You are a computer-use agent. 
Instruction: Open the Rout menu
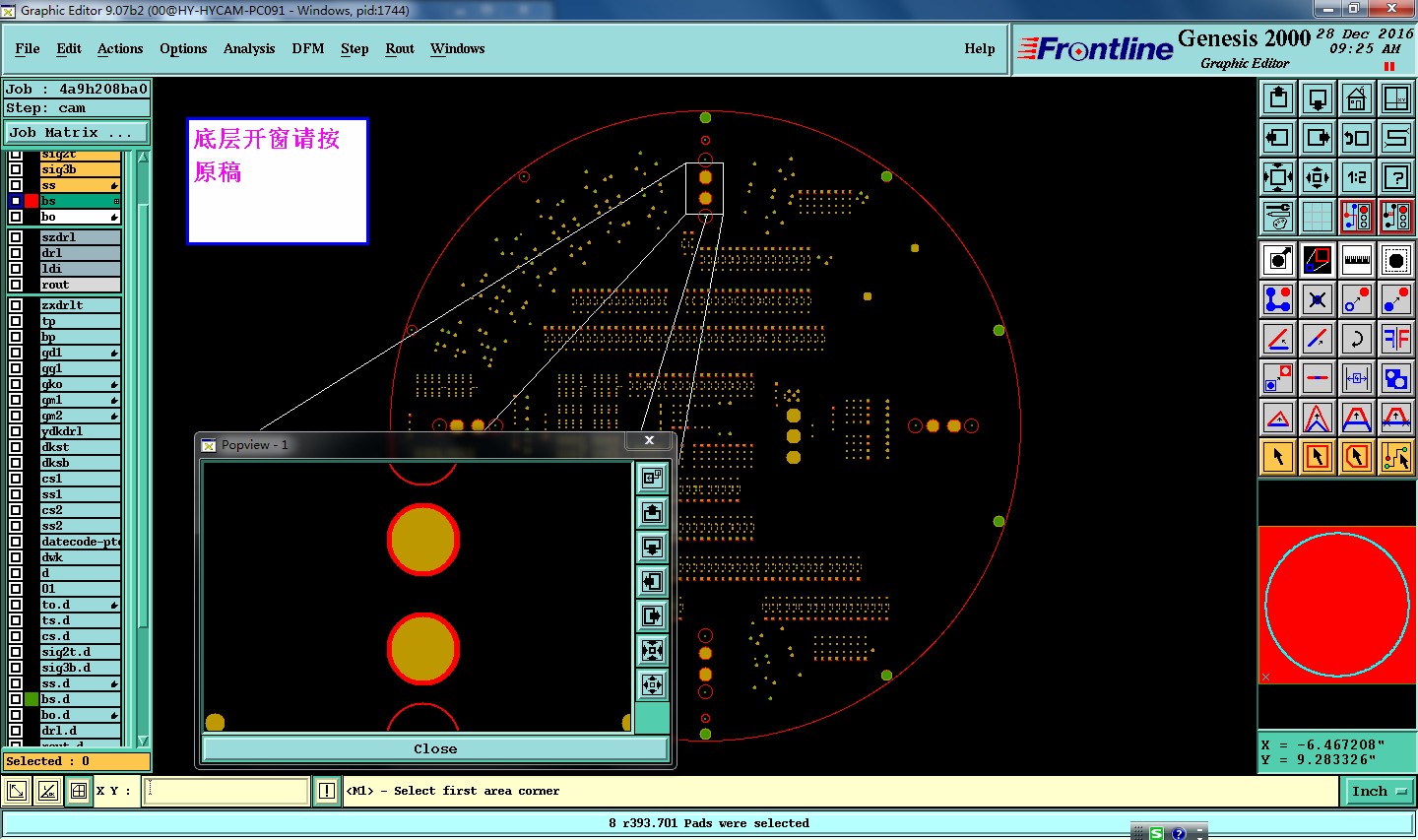coord(400,48)
